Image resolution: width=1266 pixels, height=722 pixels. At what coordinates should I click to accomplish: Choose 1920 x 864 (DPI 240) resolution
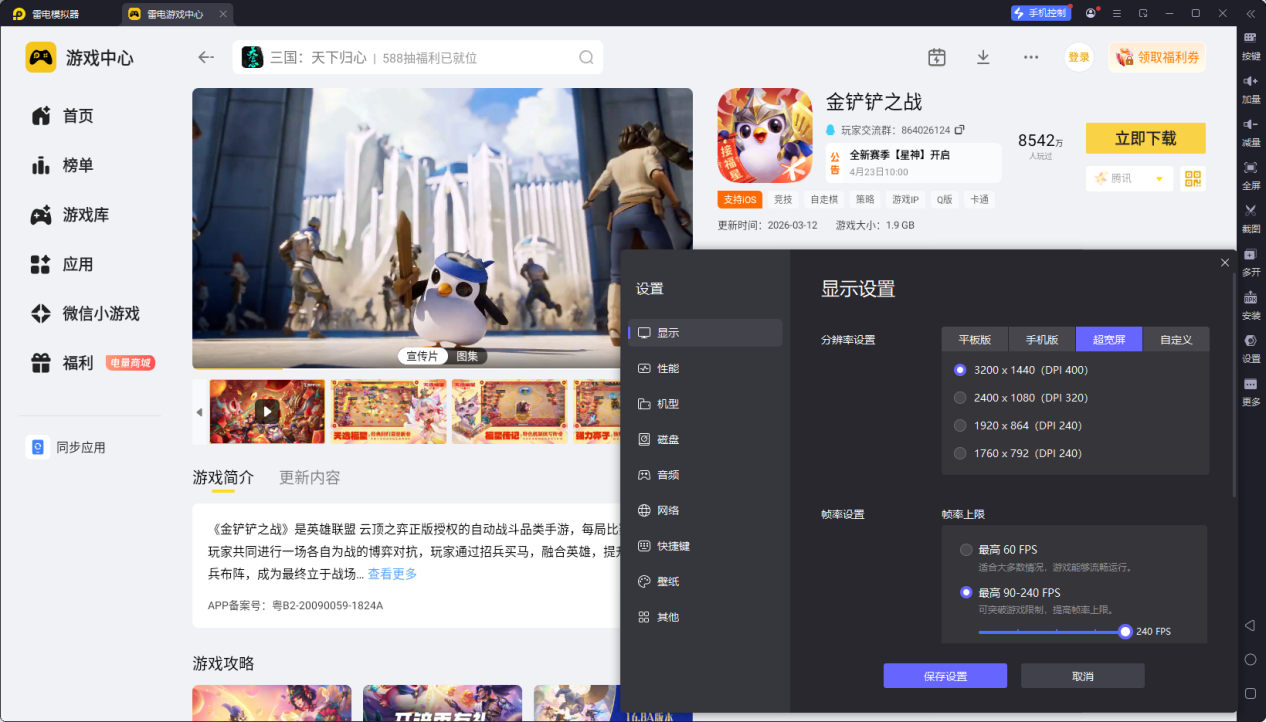coord(961,426)
